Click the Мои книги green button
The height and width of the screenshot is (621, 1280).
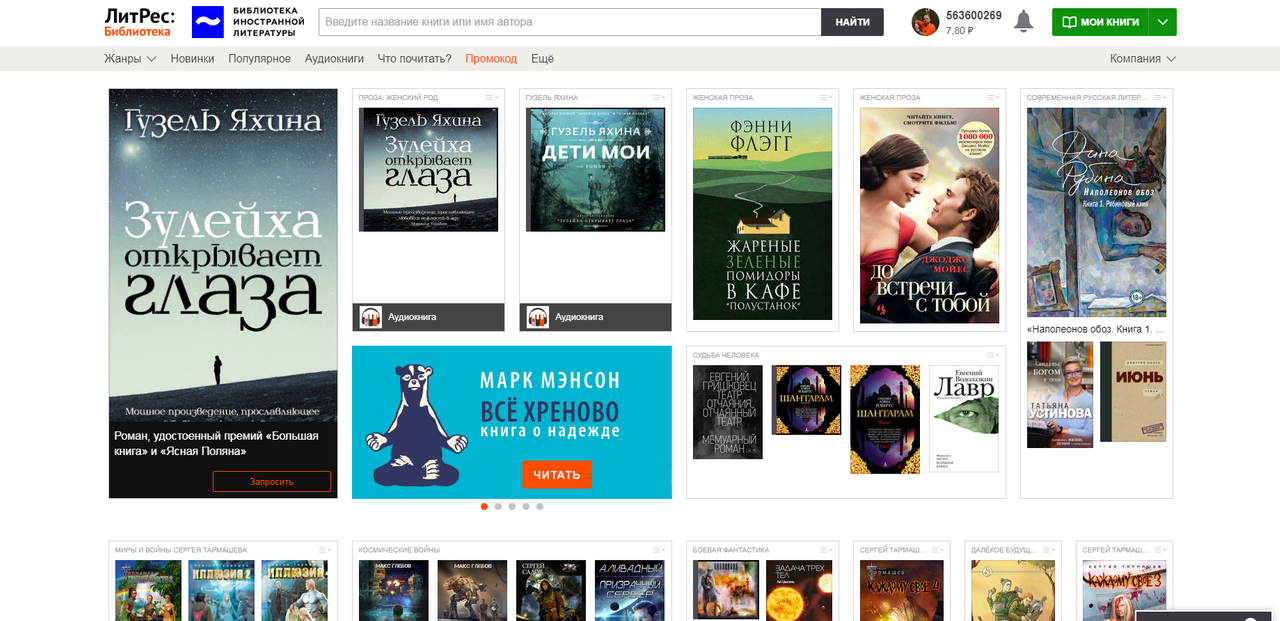pyautogui.click(x=1100, y=22)
